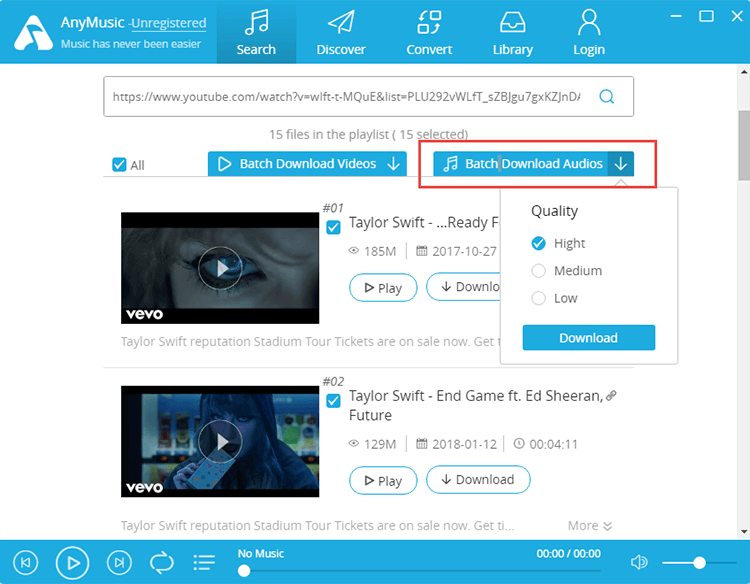Open the Login tab
The image size is (750, 584).
pyautogui.click(x=589, y=33)
